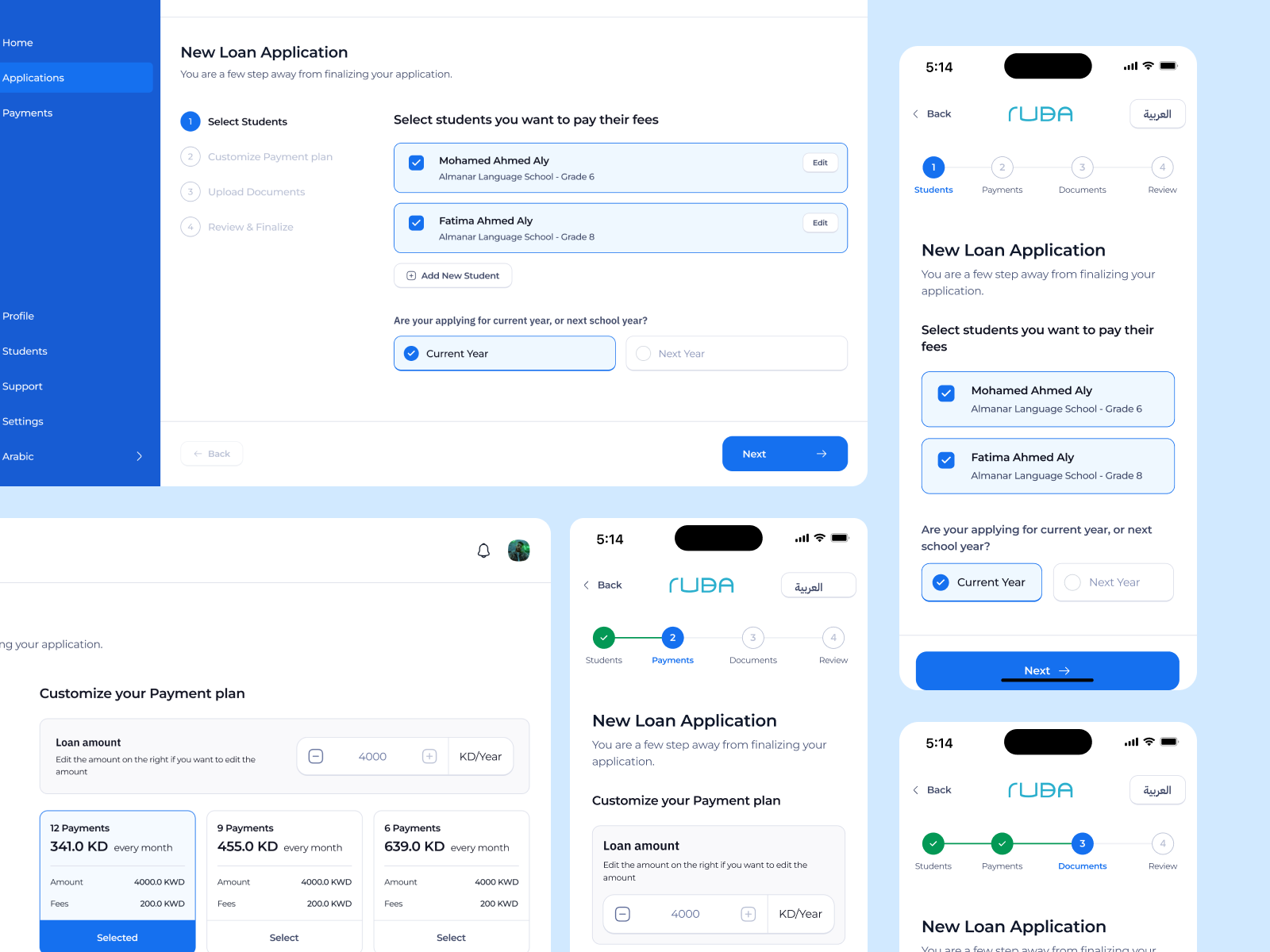Edit Fatima Ahmed Aly student entry
The image size is (1270, 952).
pos(820,223)
